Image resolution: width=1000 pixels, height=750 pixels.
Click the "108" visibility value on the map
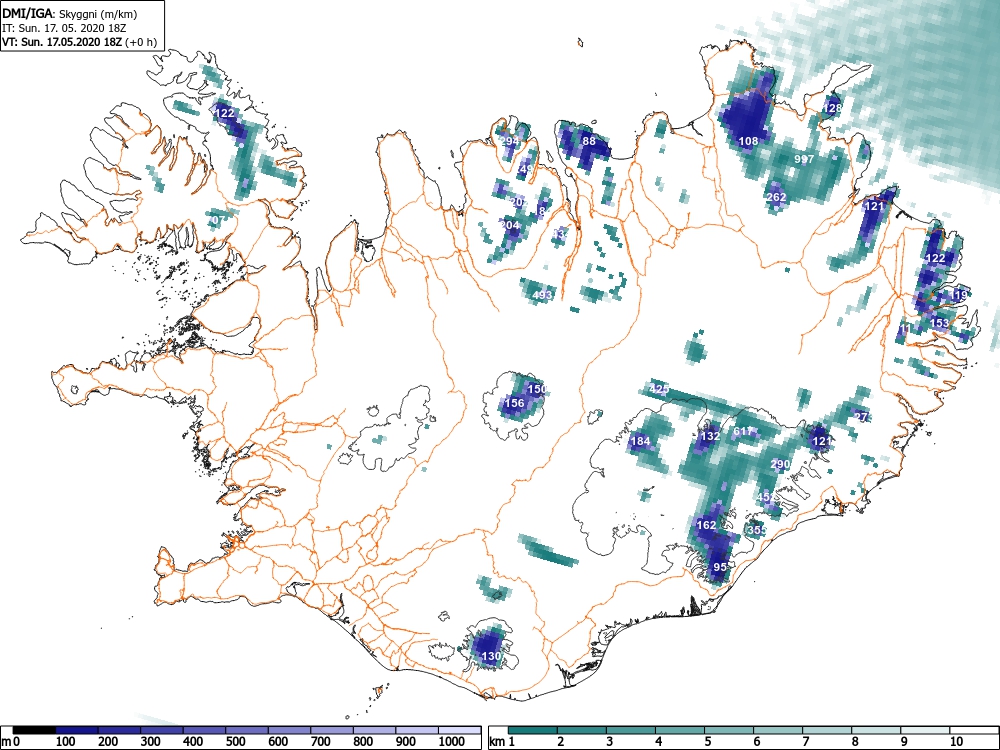tap(748, 141)
